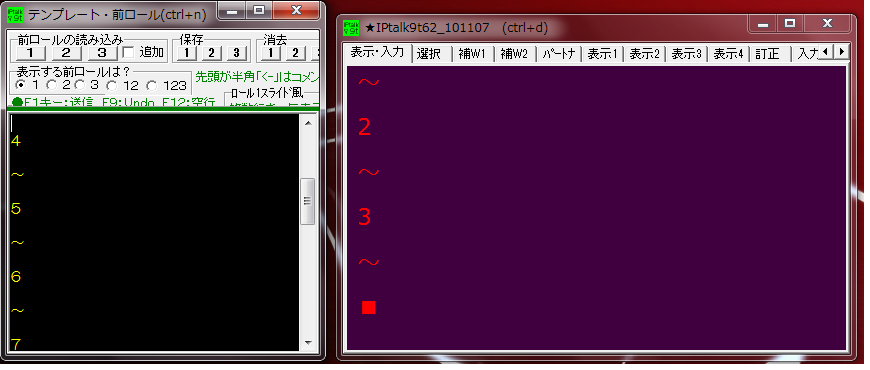
Task: Enable the 追加 checkbox
Action: (x=128, y=53)
